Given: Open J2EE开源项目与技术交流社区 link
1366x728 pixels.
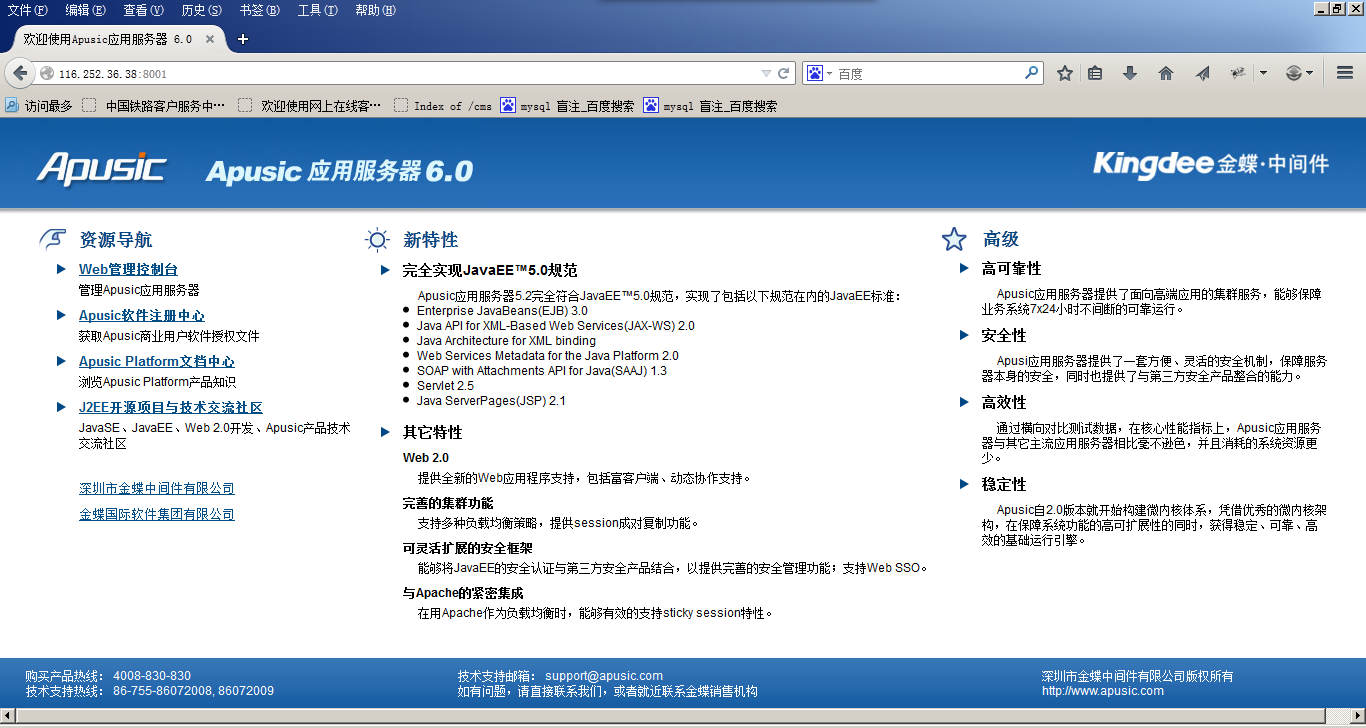Looking at the screenshot, I should click(171, 407).
